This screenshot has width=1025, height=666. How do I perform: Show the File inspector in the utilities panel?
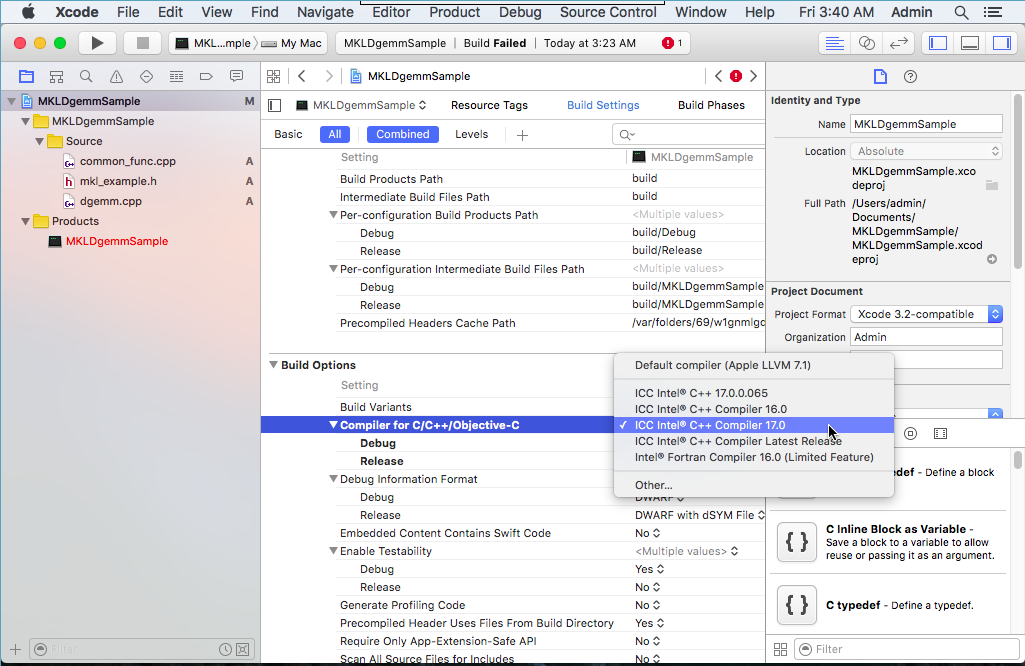(881, 76)
